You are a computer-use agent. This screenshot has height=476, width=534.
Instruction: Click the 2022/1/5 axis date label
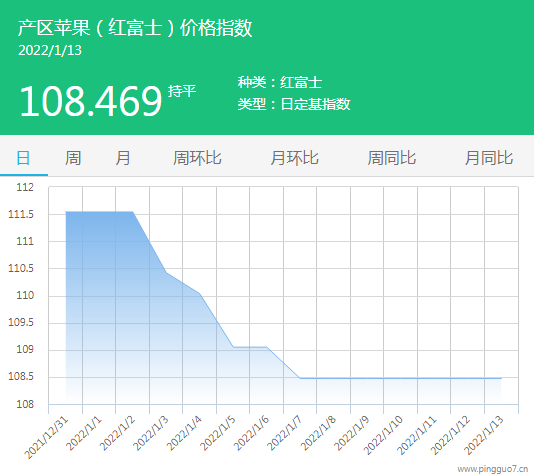pos(218,433)
